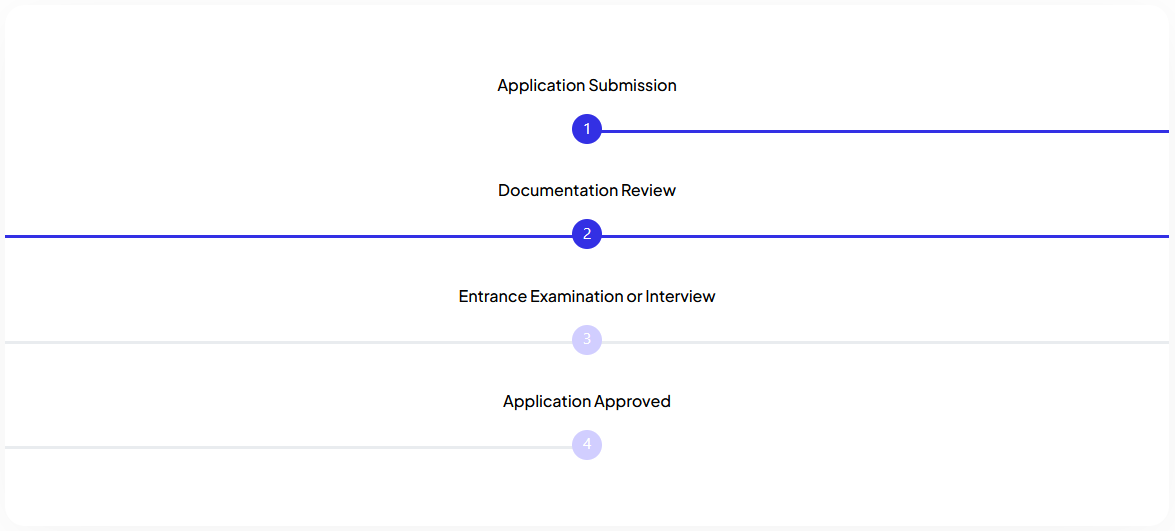Open the Documentation Review step label
Viewport: 1175px width, 531px height.
(x=587, y=190)
